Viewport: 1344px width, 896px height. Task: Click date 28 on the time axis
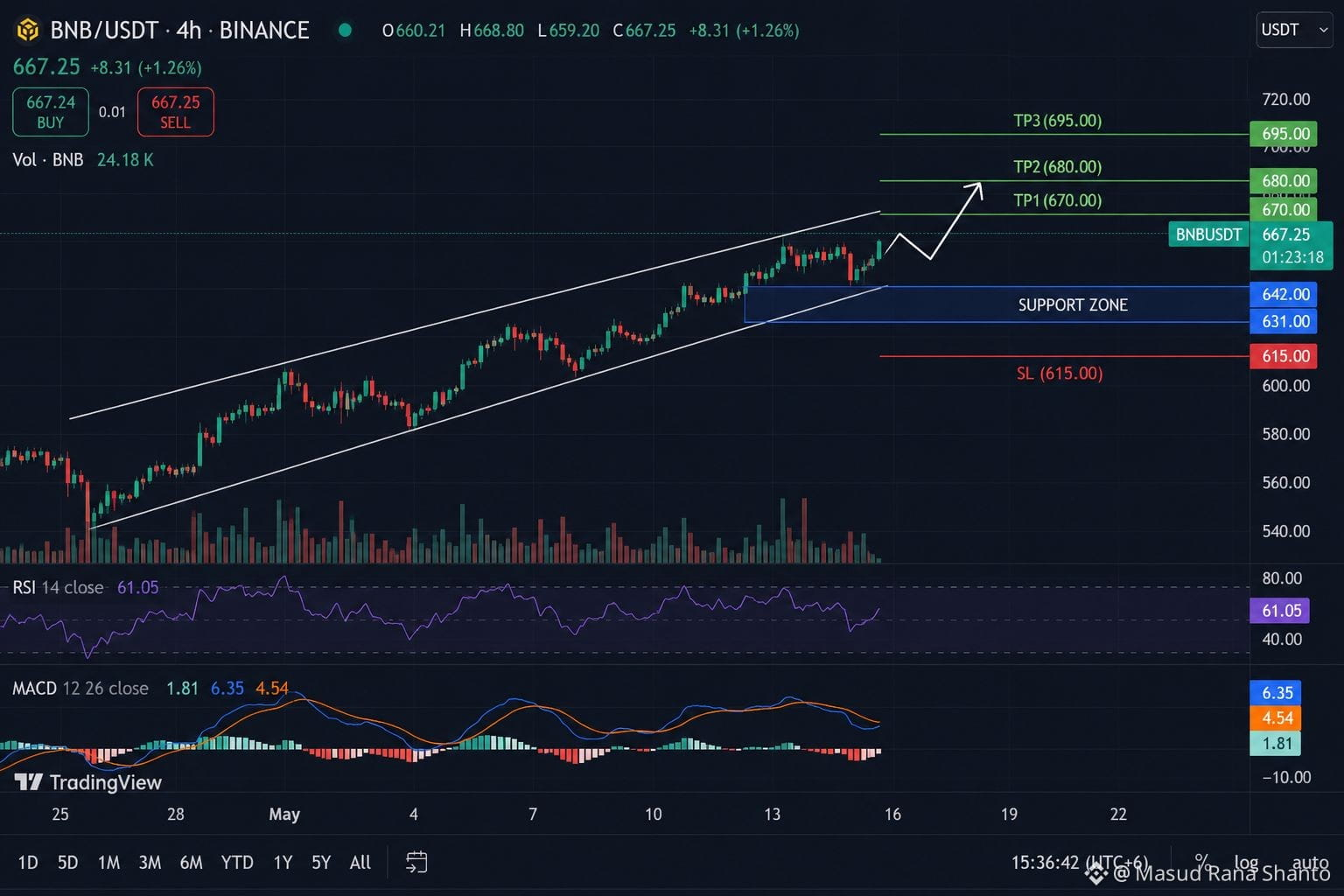(x=176, y=815)
